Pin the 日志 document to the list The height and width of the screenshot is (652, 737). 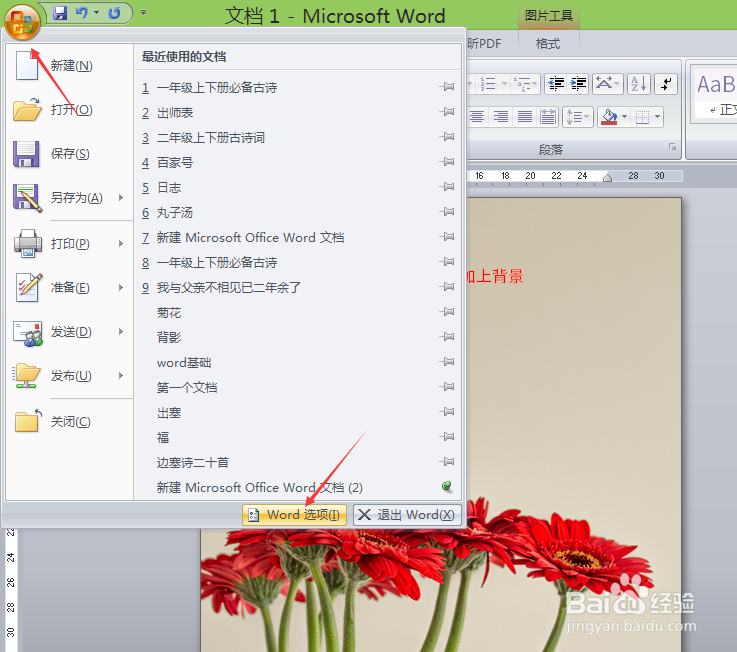(x=447, y=187)
